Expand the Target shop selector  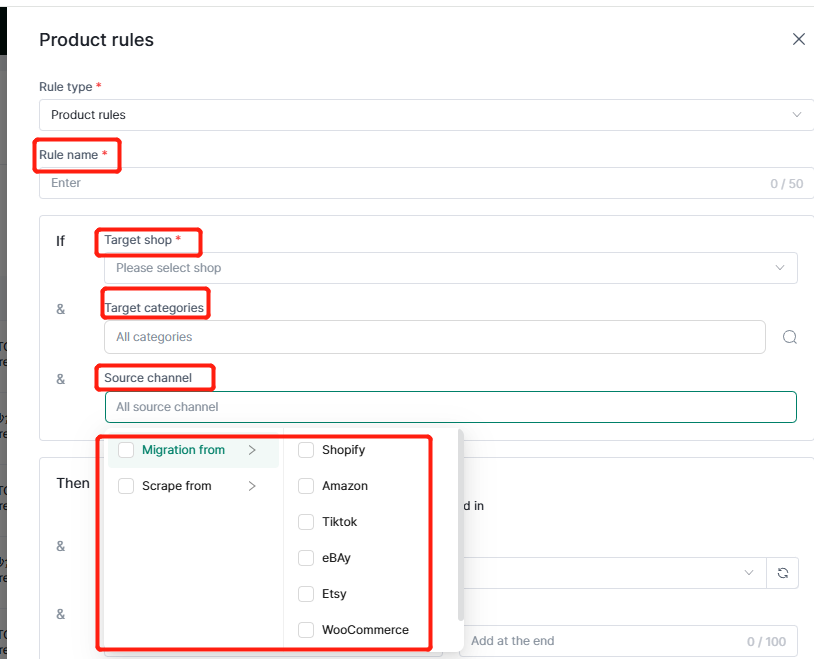pos(450,268)
